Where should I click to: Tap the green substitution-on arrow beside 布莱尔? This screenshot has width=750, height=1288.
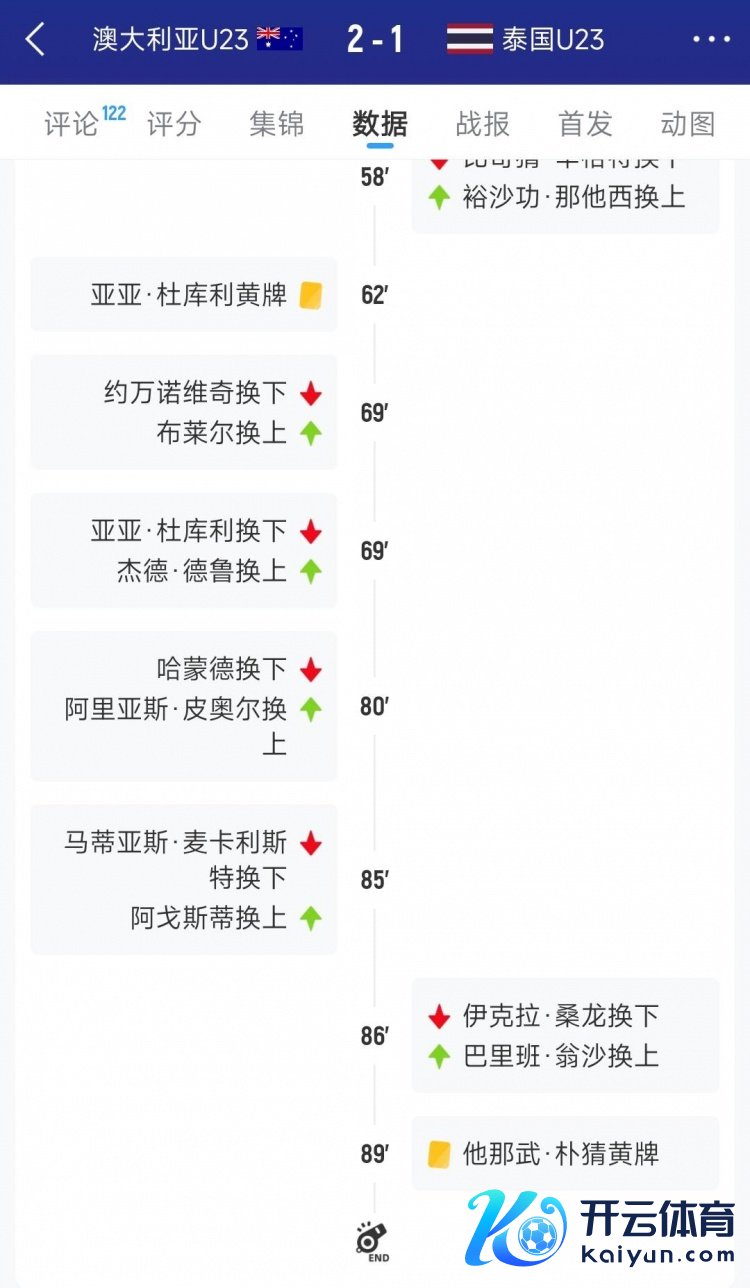click(311, 433)
